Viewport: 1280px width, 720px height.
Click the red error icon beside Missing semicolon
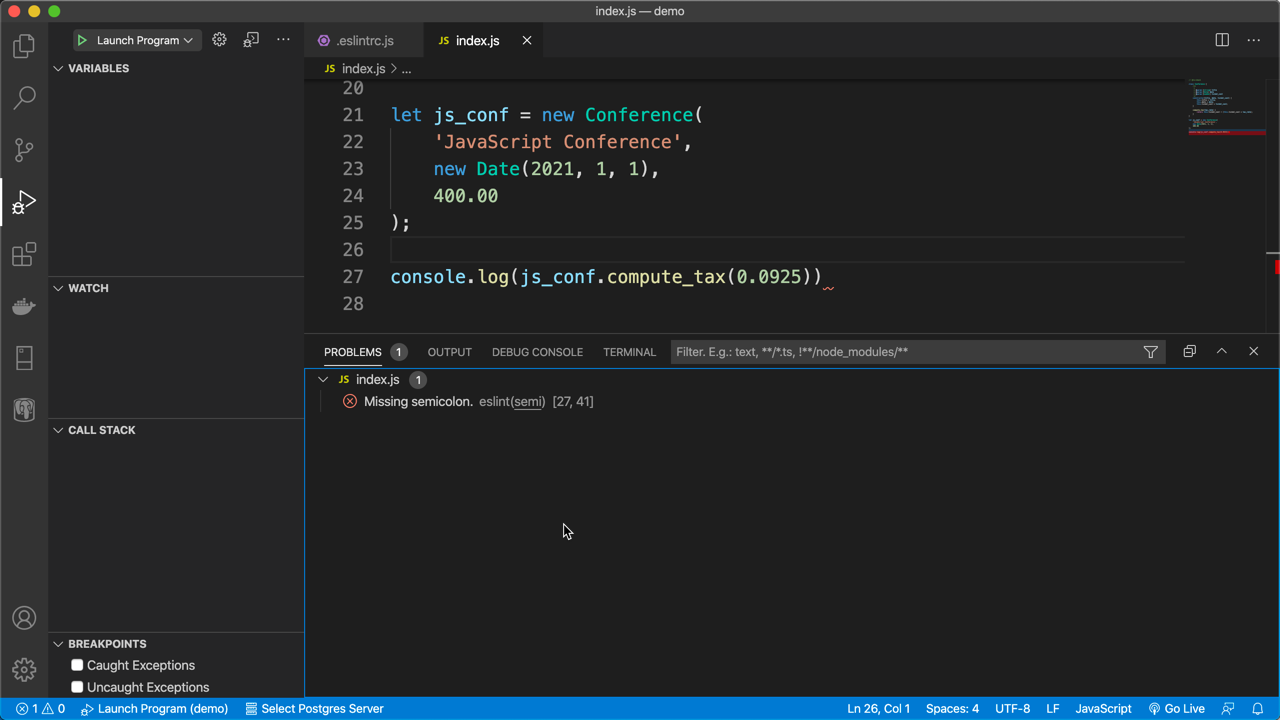point(350,402)
